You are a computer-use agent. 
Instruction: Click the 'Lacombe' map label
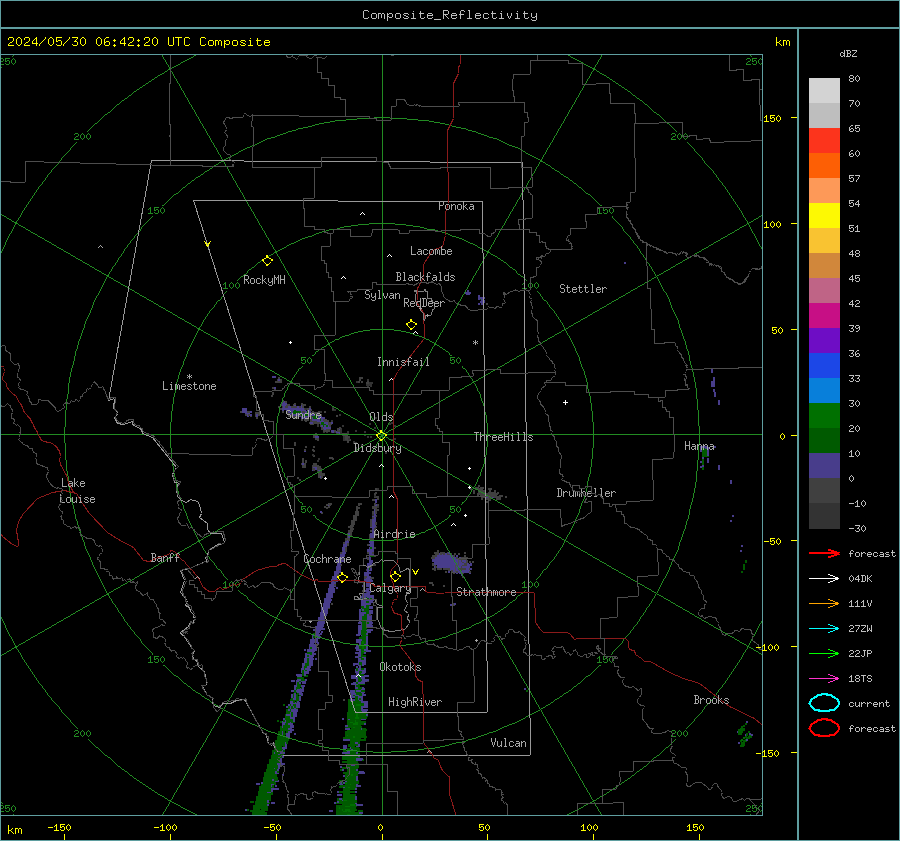[x=431, y=251]
